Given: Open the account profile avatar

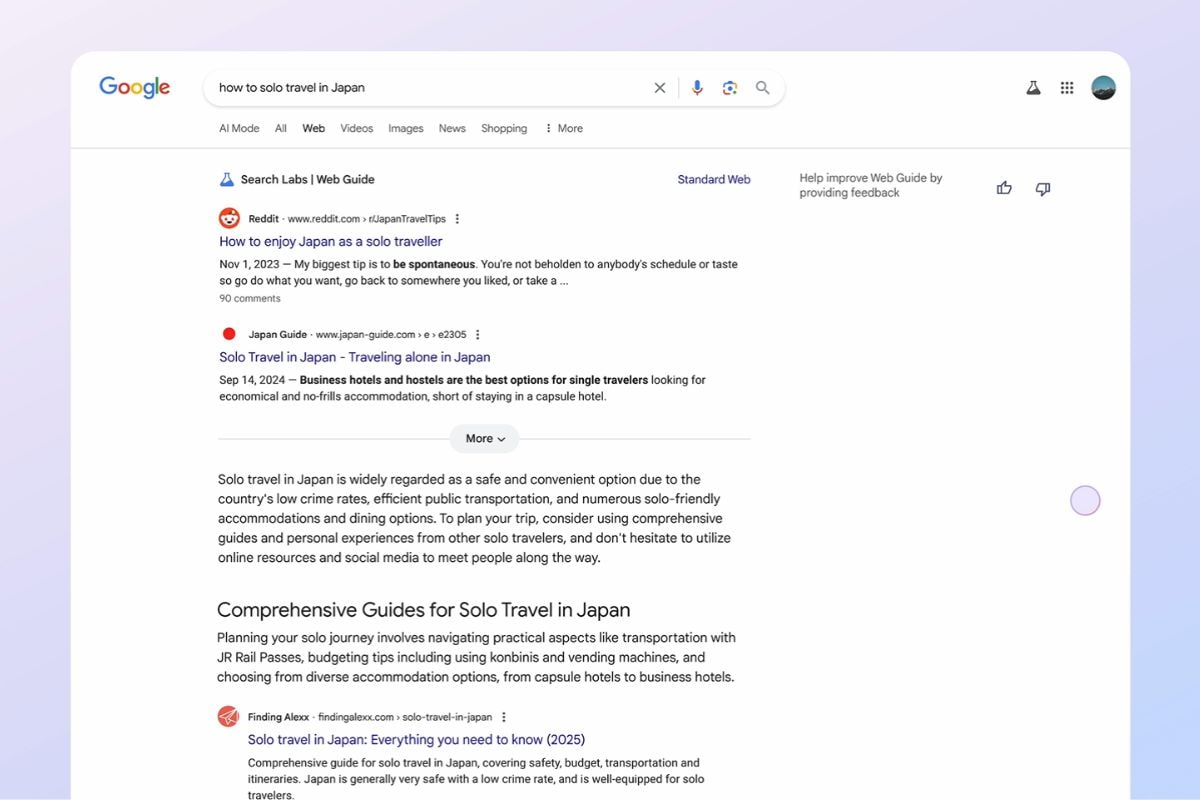Looking at the screenshot, I should [1103, 88].
